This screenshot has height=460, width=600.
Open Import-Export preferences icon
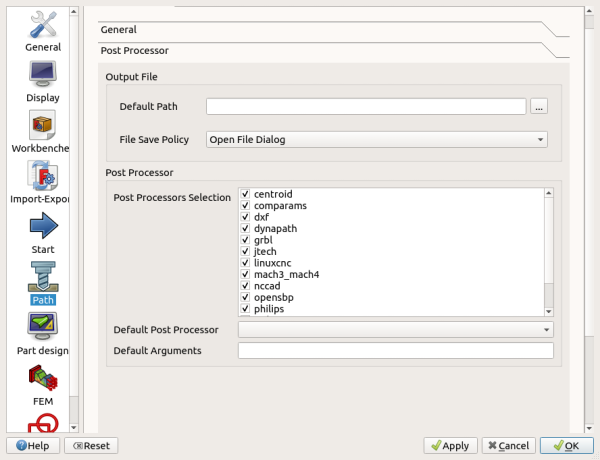(42, 176)
